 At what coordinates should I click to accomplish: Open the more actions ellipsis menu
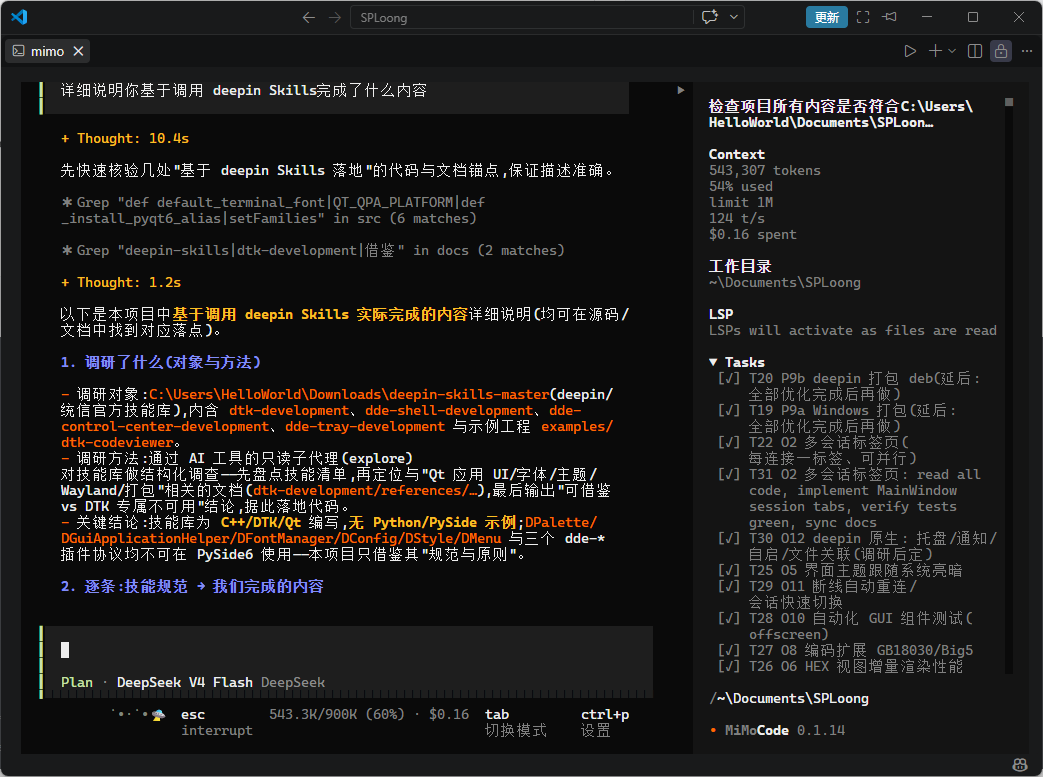tap(1026, 51)
